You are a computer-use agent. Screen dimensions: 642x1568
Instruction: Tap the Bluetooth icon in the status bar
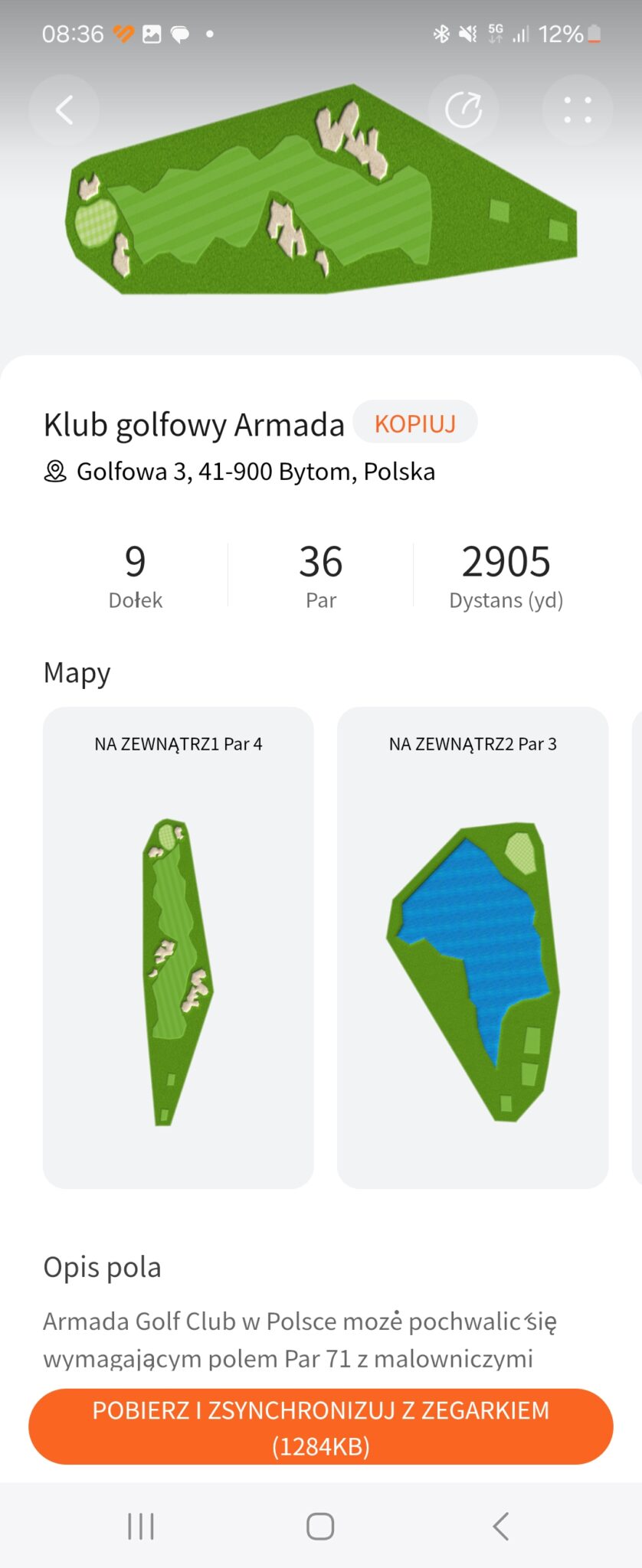tap(441, 34)
